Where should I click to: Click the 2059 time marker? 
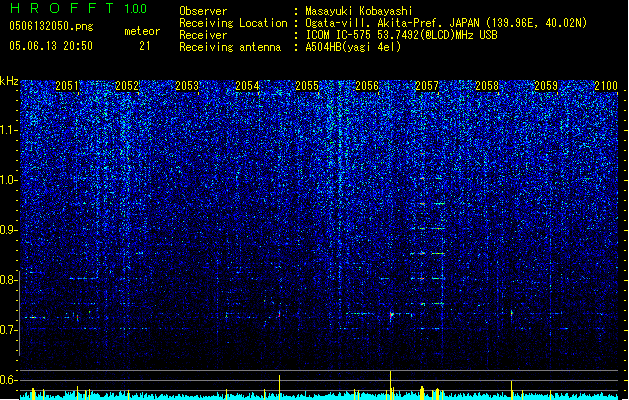pyautogui.click(x=546, y=85)
